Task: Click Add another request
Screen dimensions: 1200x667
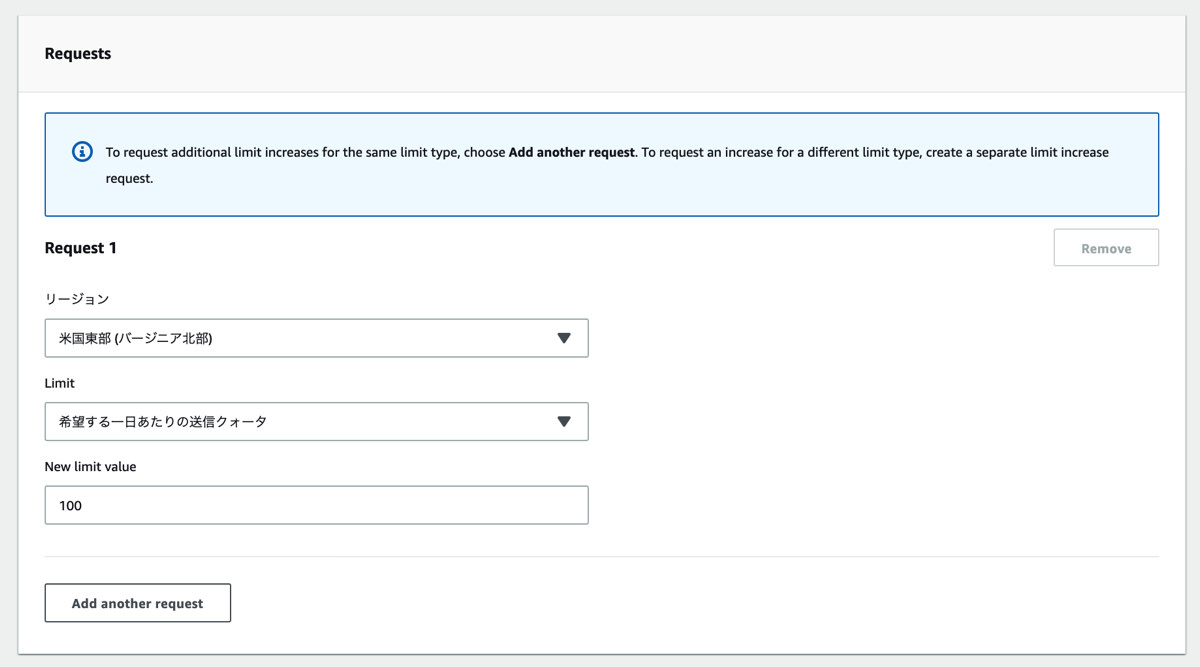Action: click(137, 602)
